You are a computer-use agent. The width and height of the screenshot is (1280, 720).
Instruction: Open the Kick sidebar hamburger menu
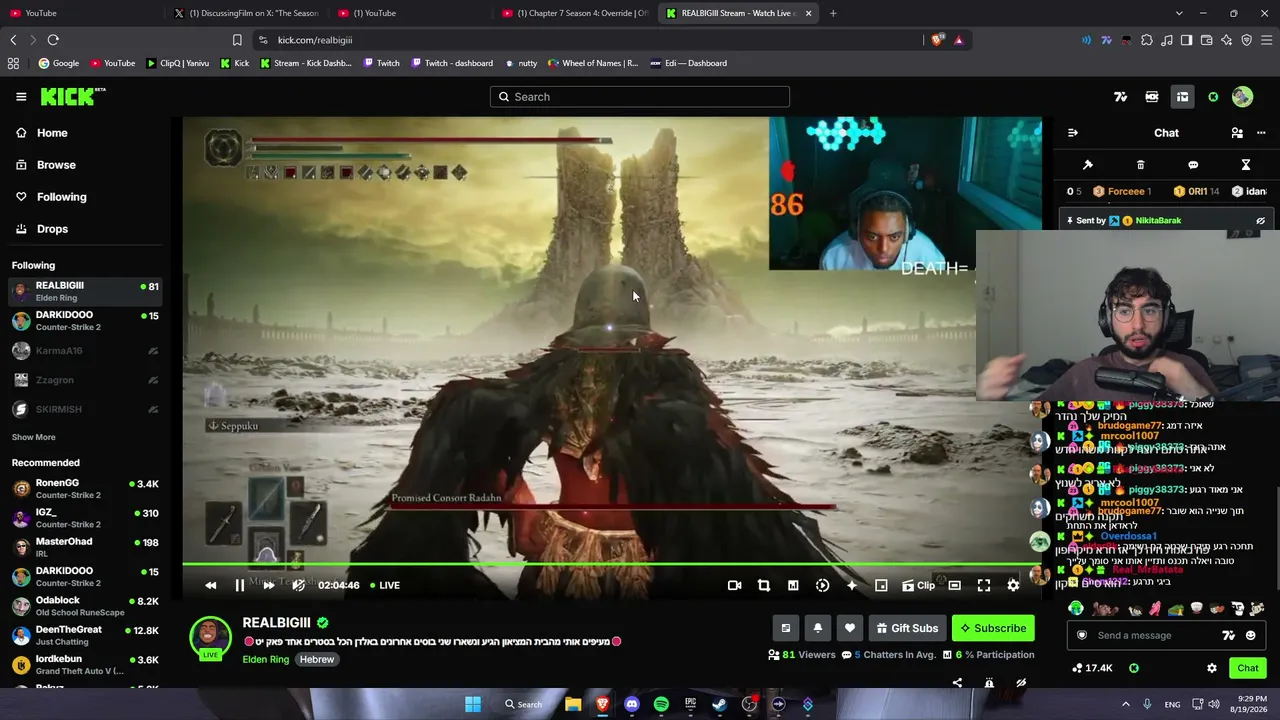[21, 97]
